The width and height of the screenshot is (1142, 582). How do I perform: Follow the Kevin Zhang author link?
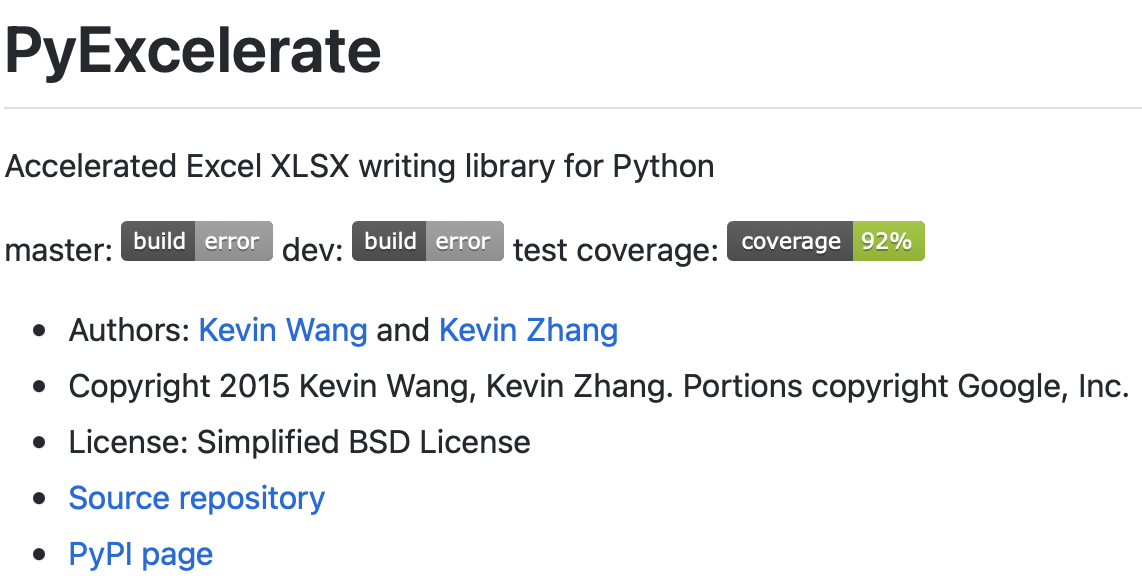(x=528, y=330)
